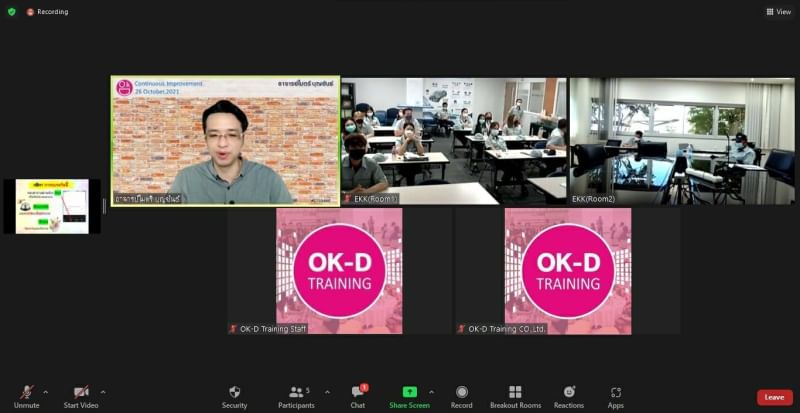Click muted mic icon on OK-D Training Staff
This screenshot has height=413, width=800.
pyautogui.click(x=233, y=329)
